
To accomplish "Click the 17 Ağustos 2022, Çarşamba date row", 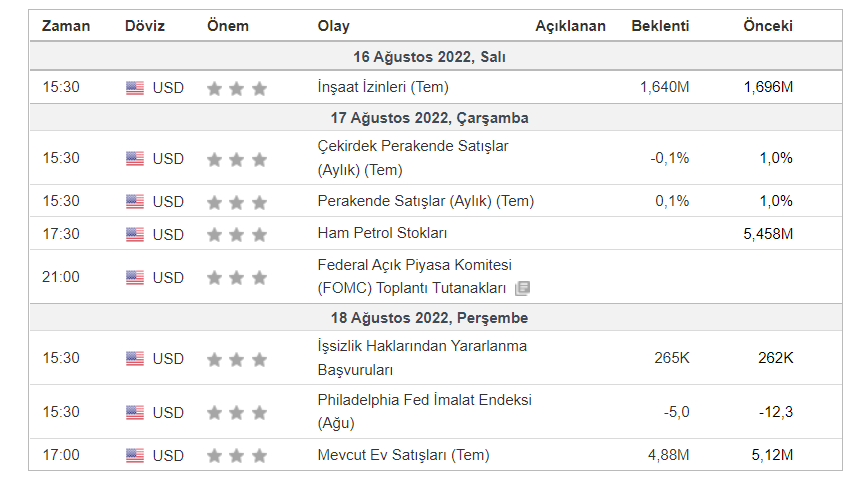I will (x=429, y=118).
